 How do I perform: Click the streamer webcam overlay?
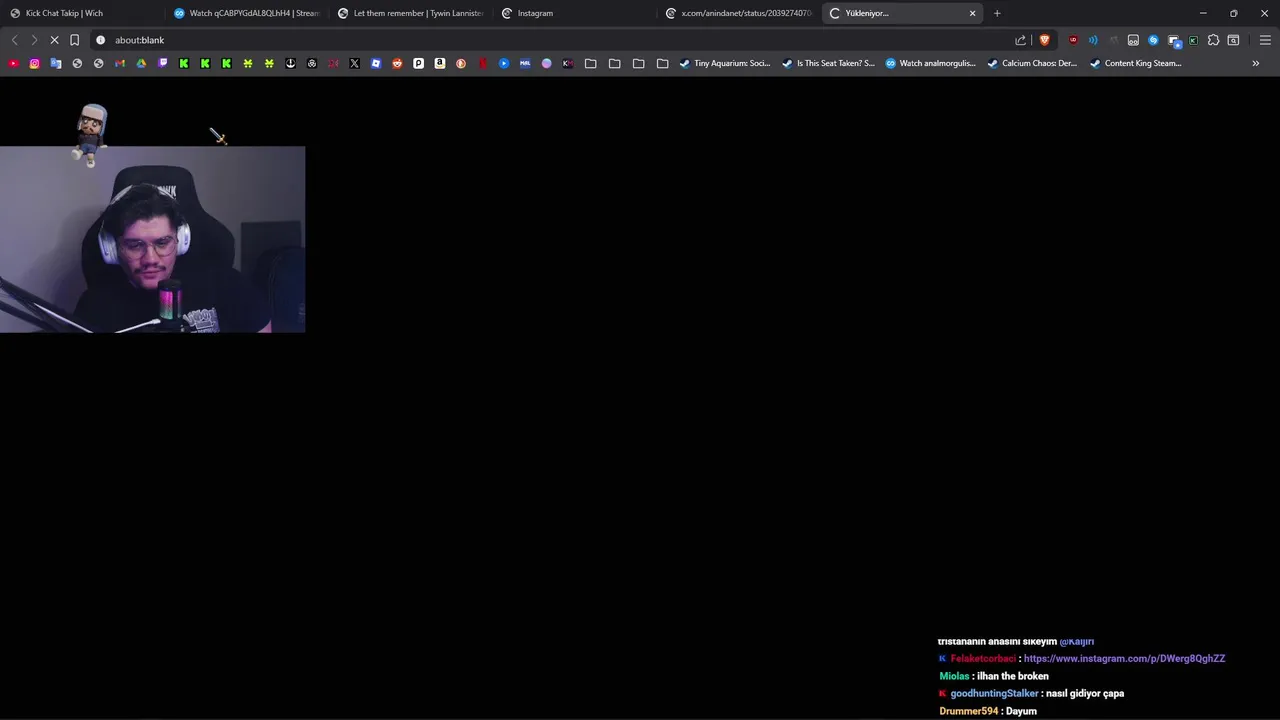[152, 240]
